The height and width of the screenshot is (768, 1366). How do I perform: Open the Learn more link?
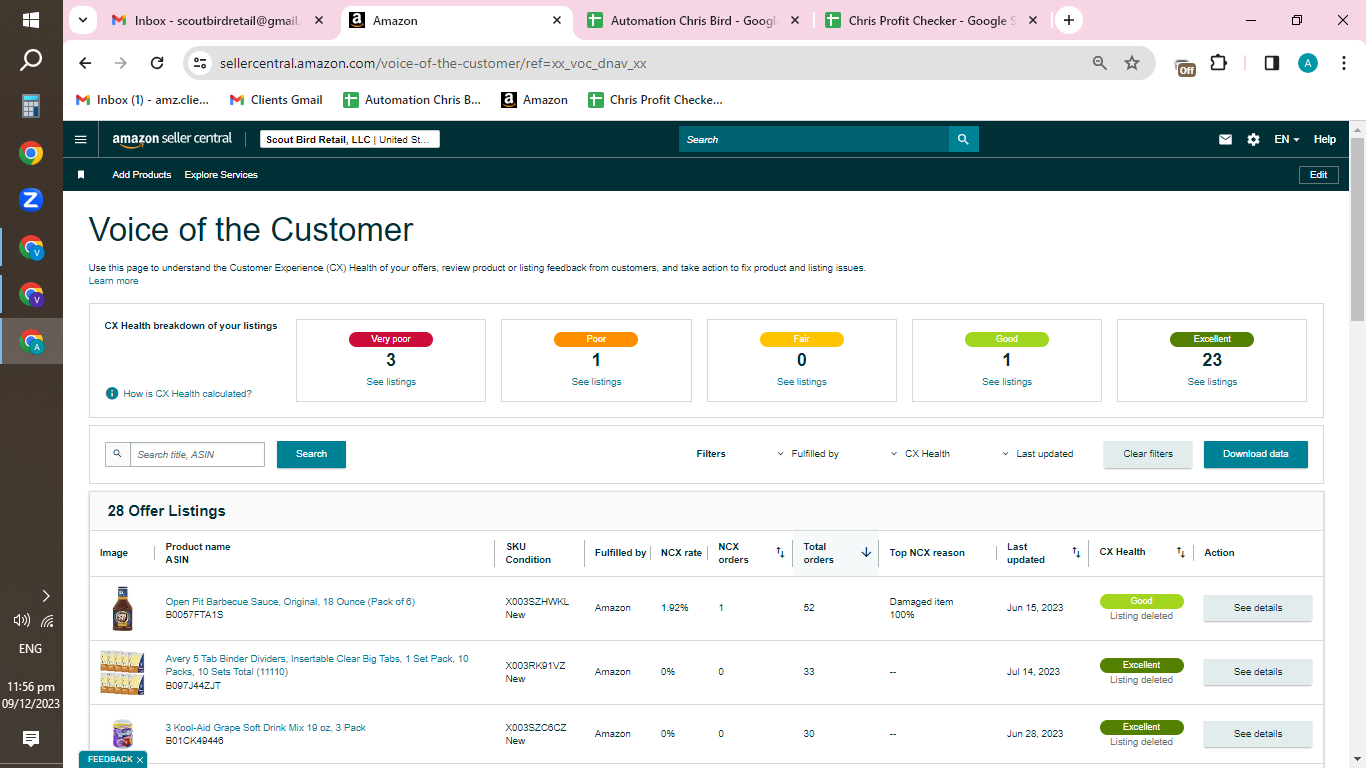point(113,281)
